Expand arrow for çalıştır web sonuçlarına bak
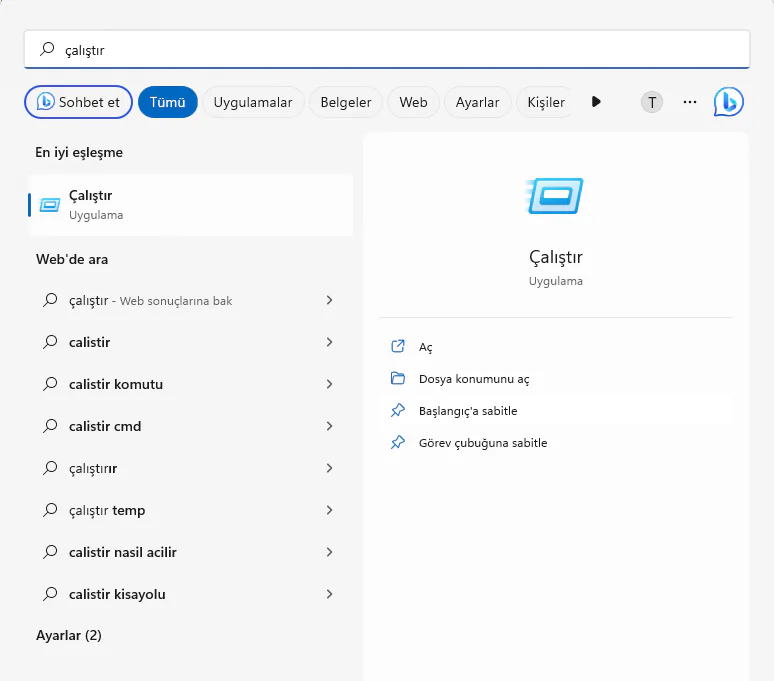The width and height of the screenshot is (774, 681). (x=329, y=300)
